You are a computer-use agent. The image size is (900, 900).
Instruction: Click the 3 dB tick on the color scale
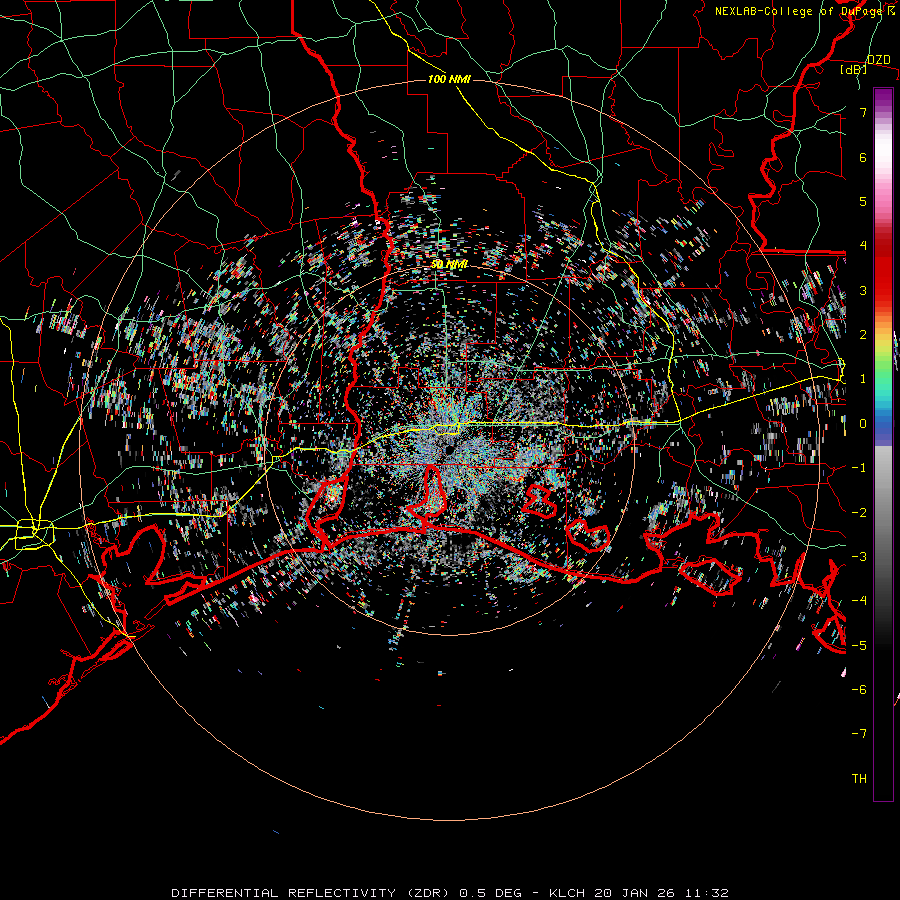pyautogui.click(x=863, y=290)
